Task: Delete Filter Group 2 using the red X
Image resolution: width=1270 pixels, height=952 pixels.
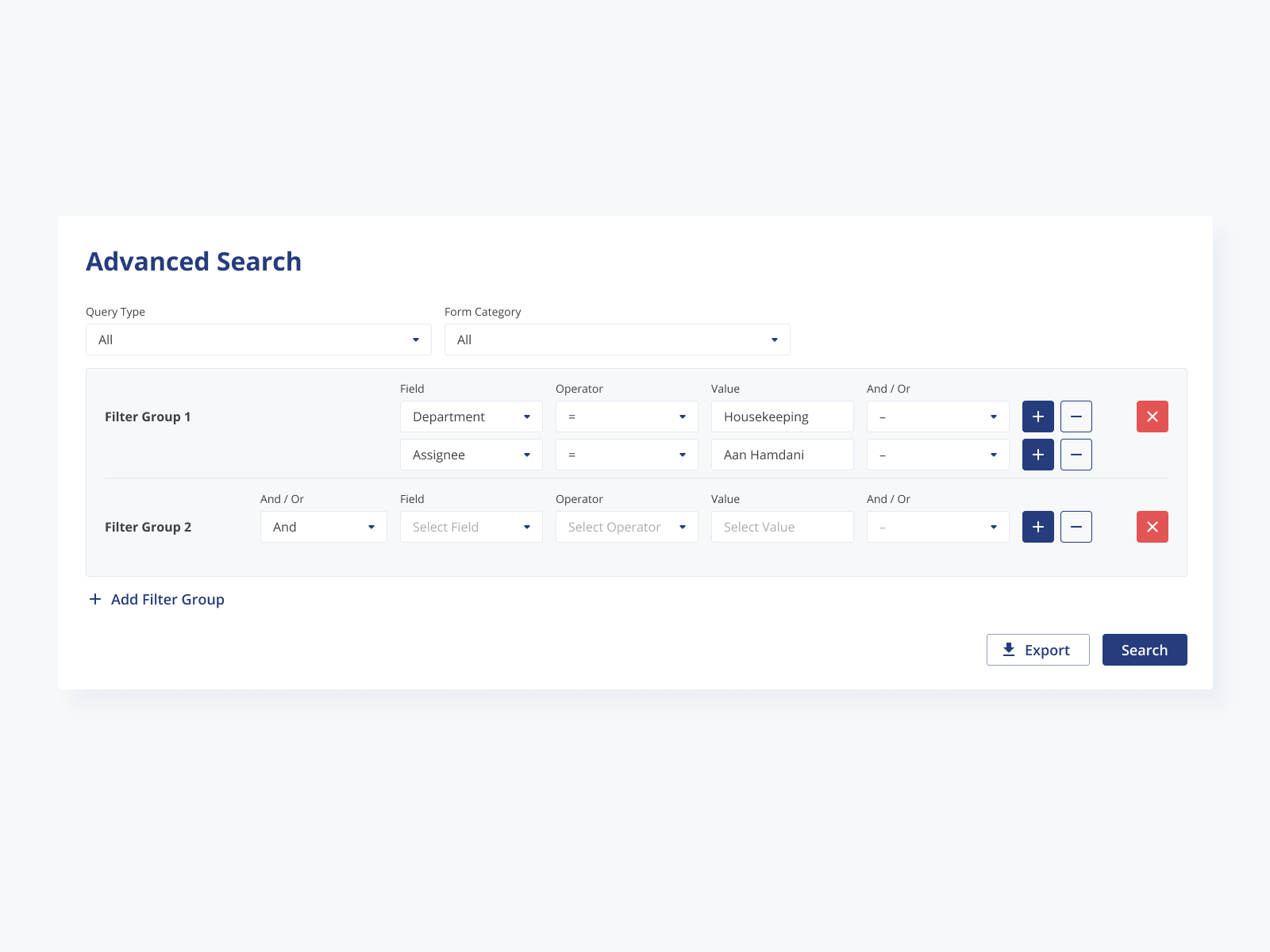Action: click(x=1152, y=527)
